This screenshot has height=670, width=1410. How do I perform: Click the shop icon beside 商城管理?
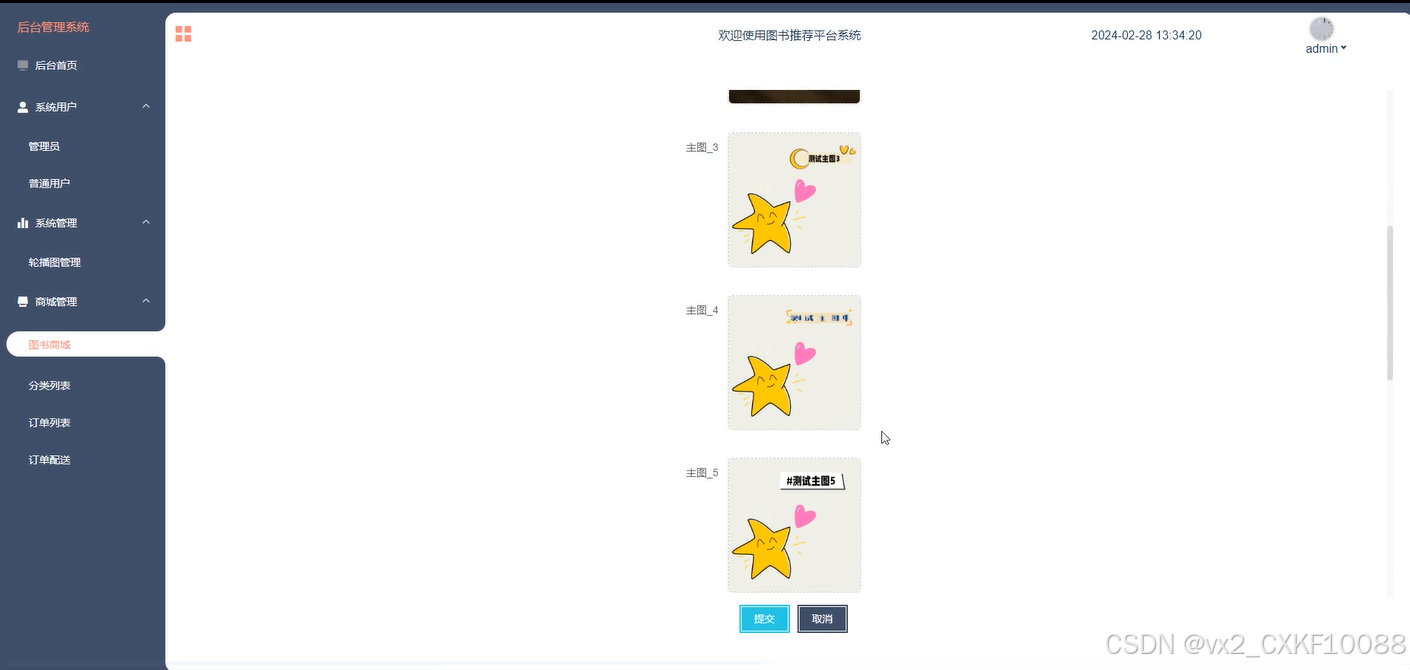23,302
